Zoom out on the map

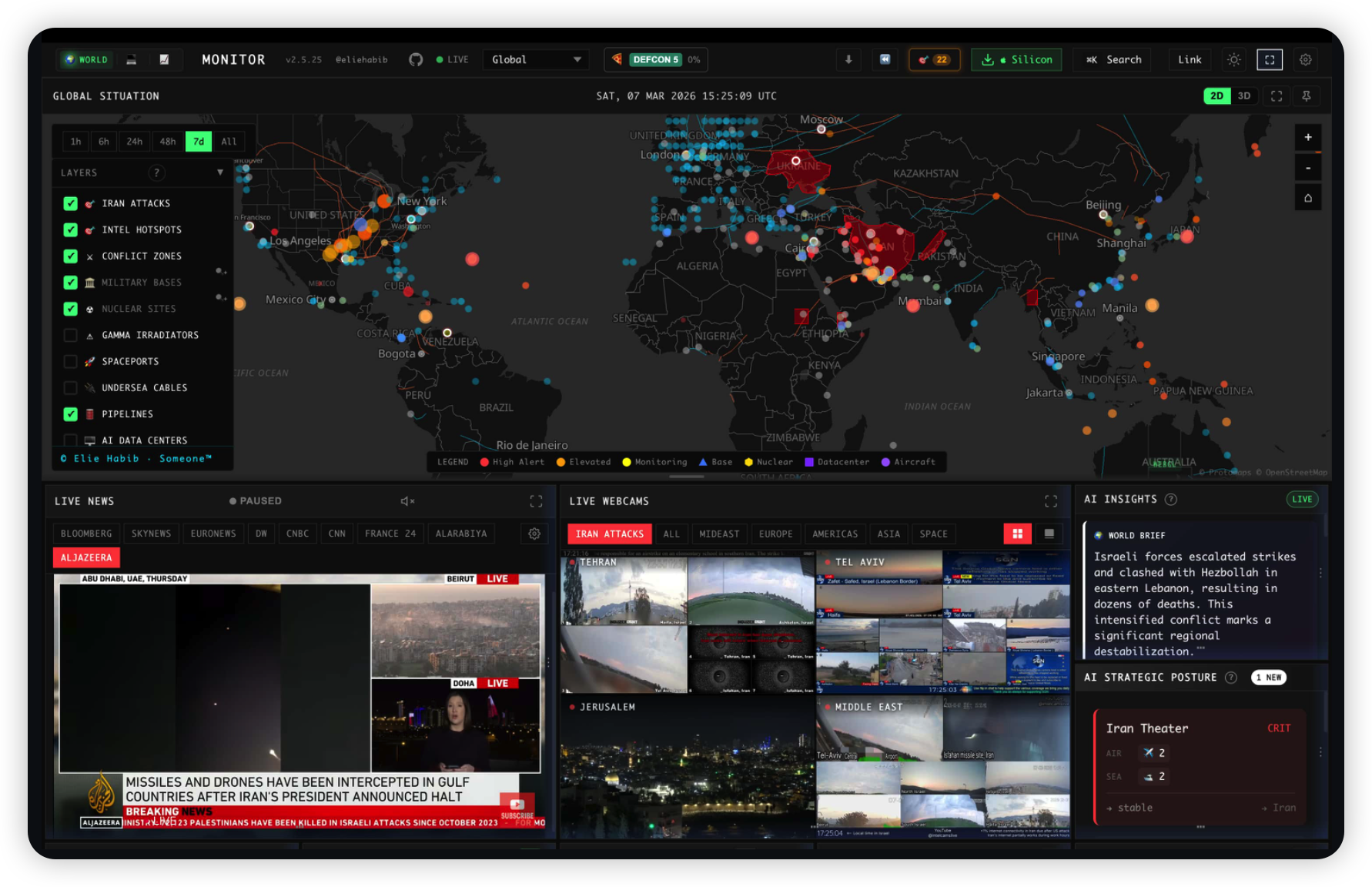tap(1308, 168)
